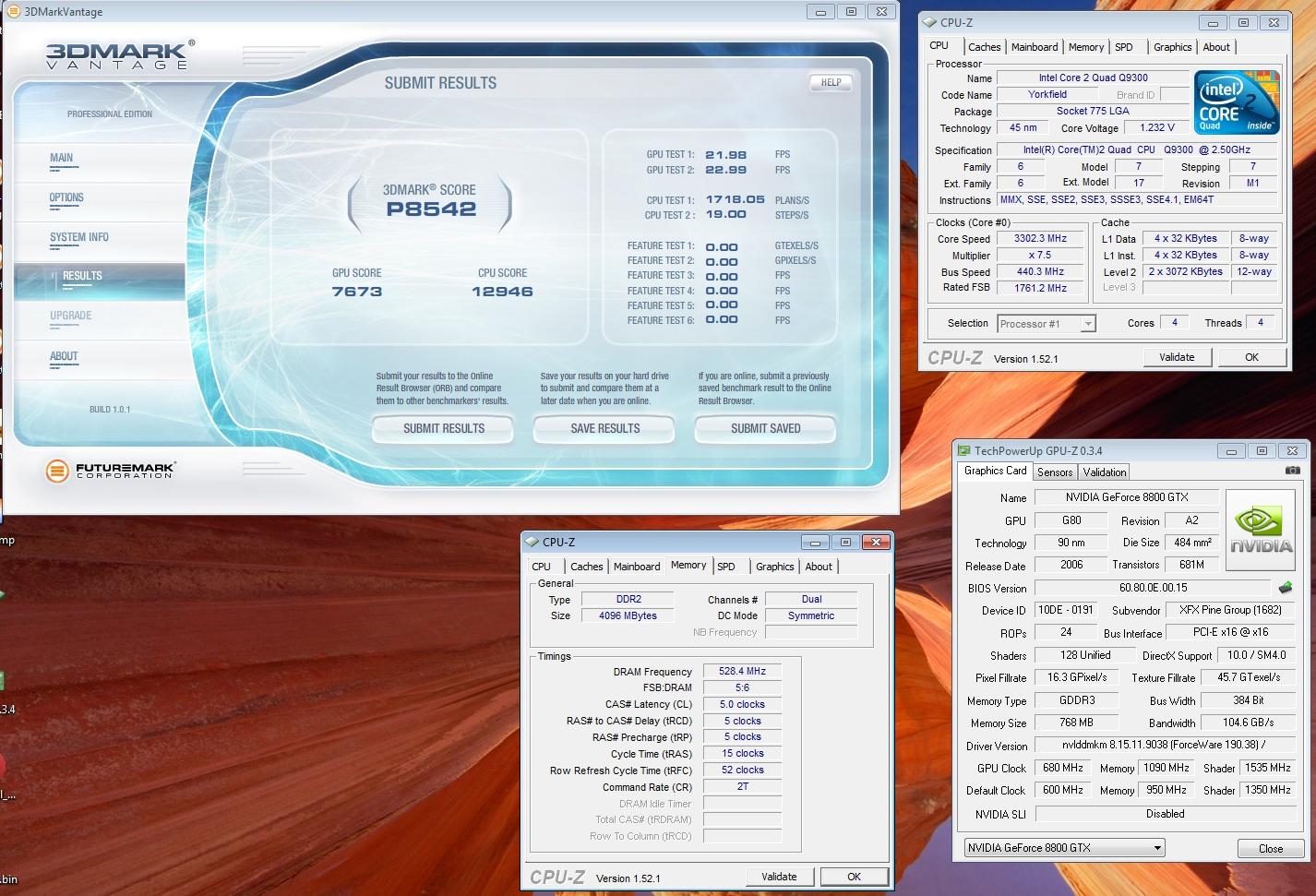The width and height of the screenshot is (1316, 896).
Task: Click Validate in bottom CPU-Z memory window
Action: coord(779,877)
